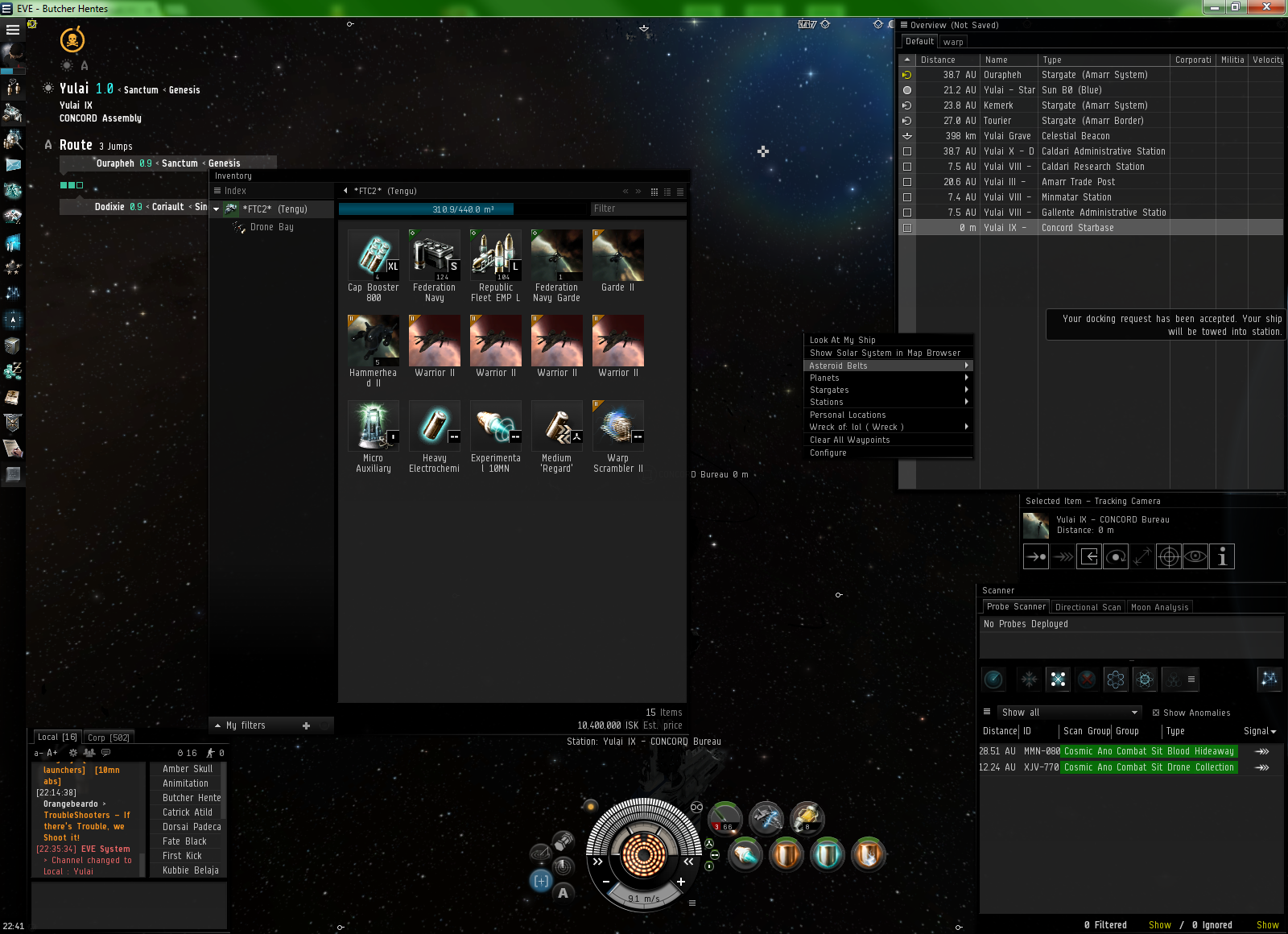1288x934 pixels.
Task: Expand the Stations submenu
Action: click(889, 402)
